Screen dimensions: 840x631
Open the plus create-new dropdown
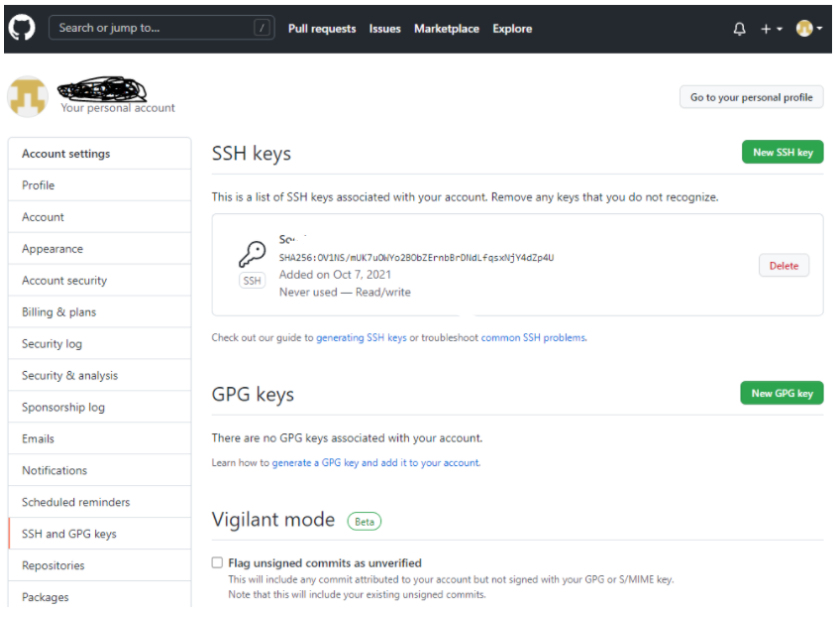[771, 29]
